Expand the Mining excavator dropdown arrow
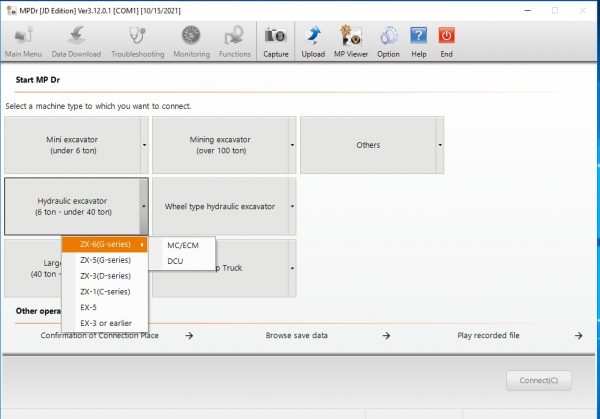 (x=292, y=145)
